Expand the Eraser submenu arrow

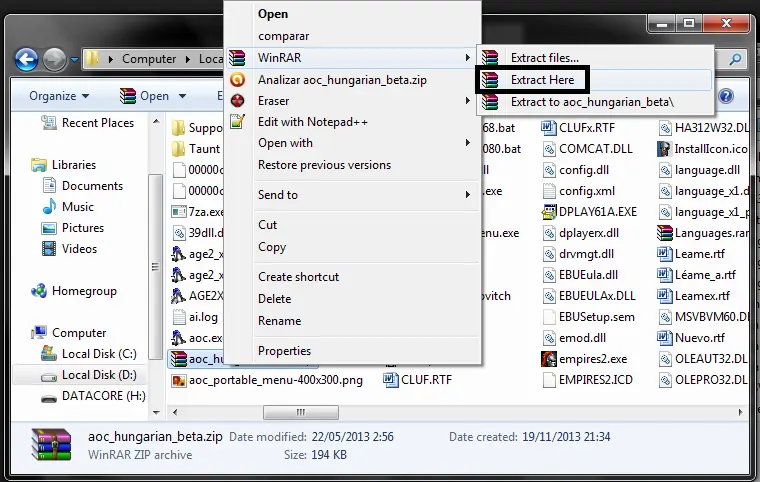467,101
